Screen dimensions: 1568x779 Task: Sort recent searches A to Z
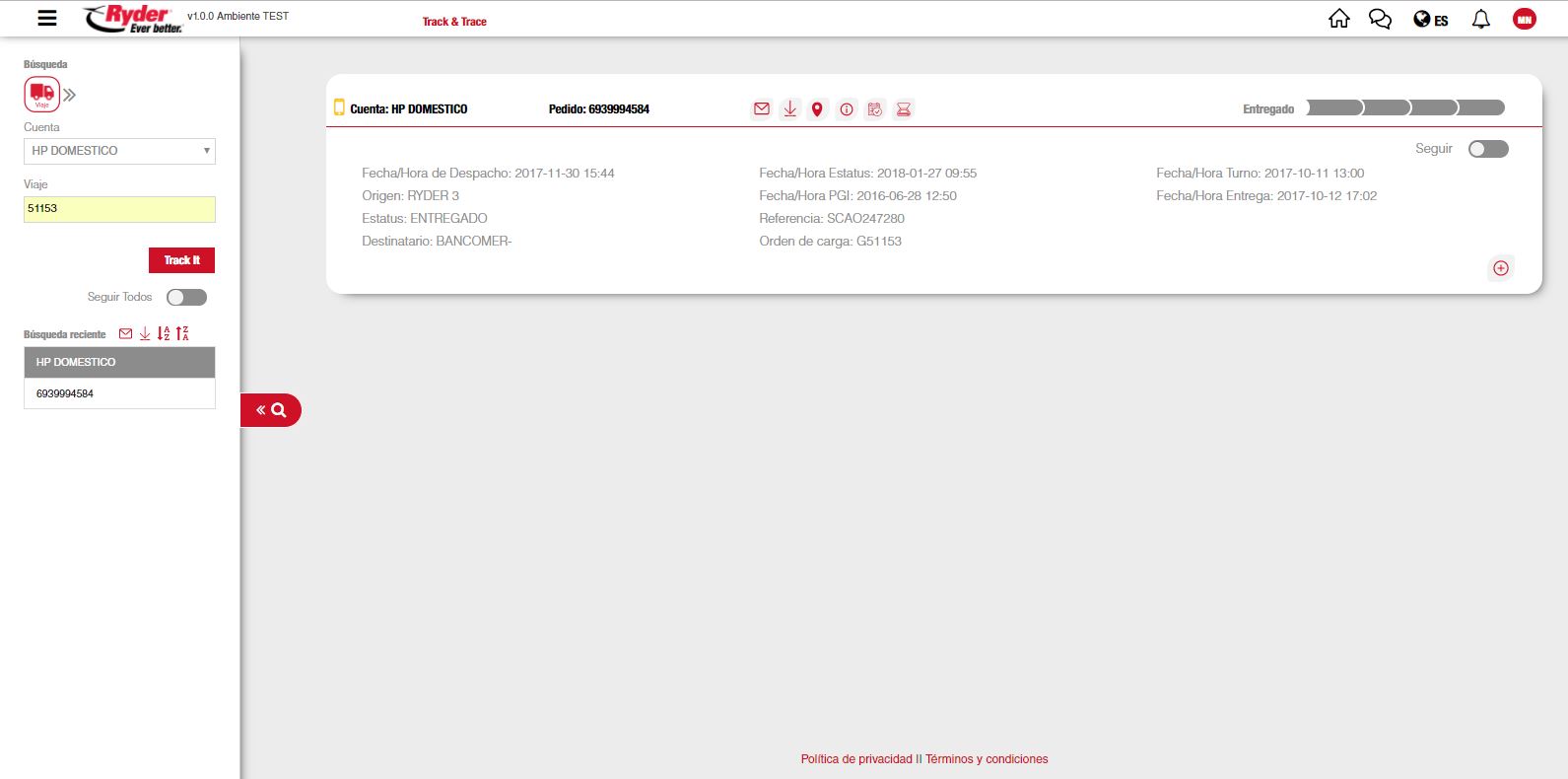(x=164, y=334)
